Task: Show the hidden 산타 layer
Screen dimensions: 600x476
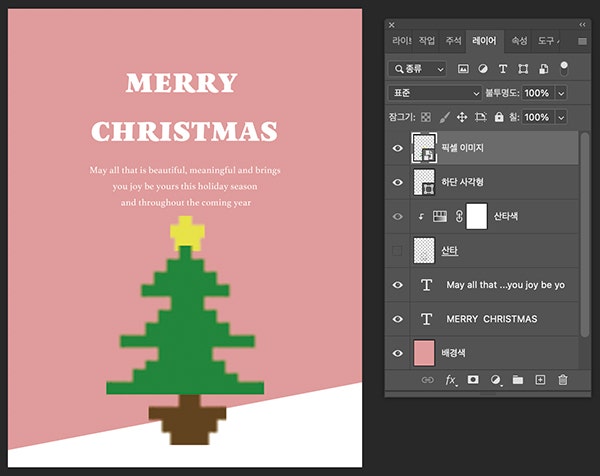Action: point(398,251)
